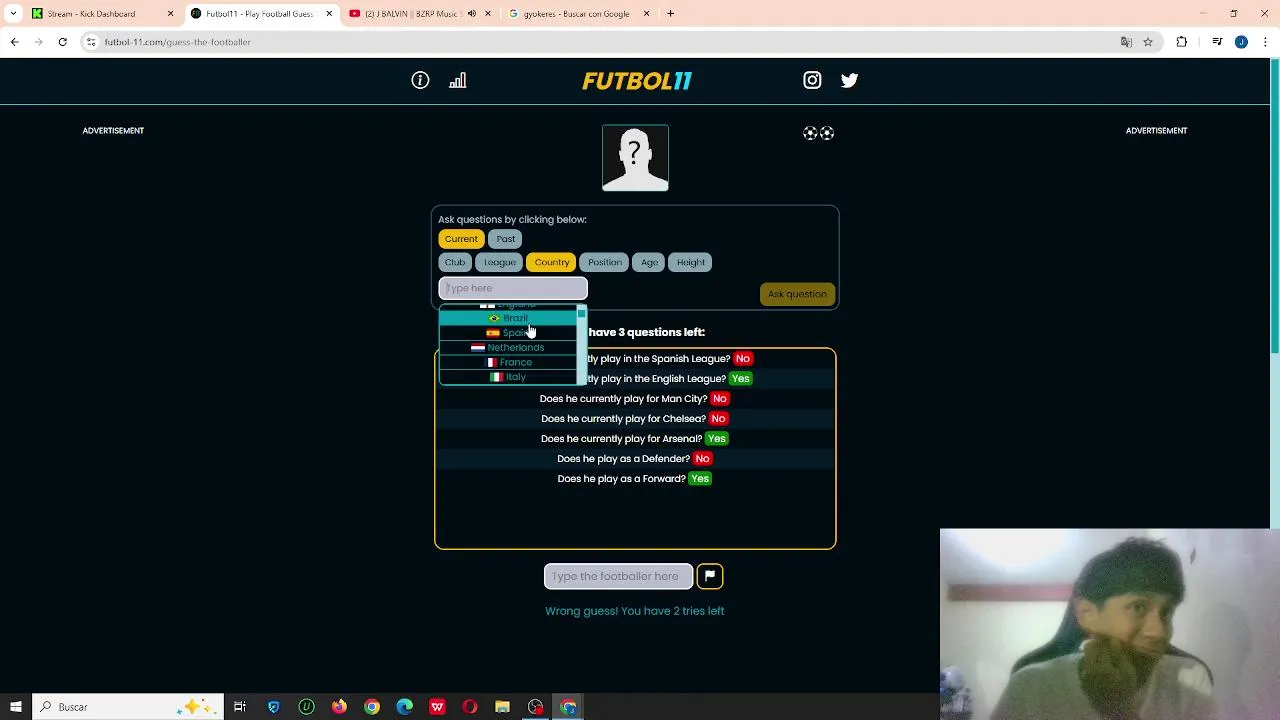Click the soccer balls icon beside the portrait
This screenshot has height=720, width=1280.
click(819, 133)
